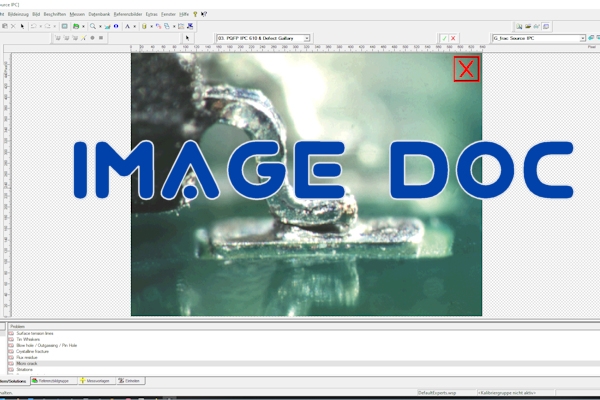Click the paste clipboard toolbar icon
The image size is (600, 400).
pos(5,26)
